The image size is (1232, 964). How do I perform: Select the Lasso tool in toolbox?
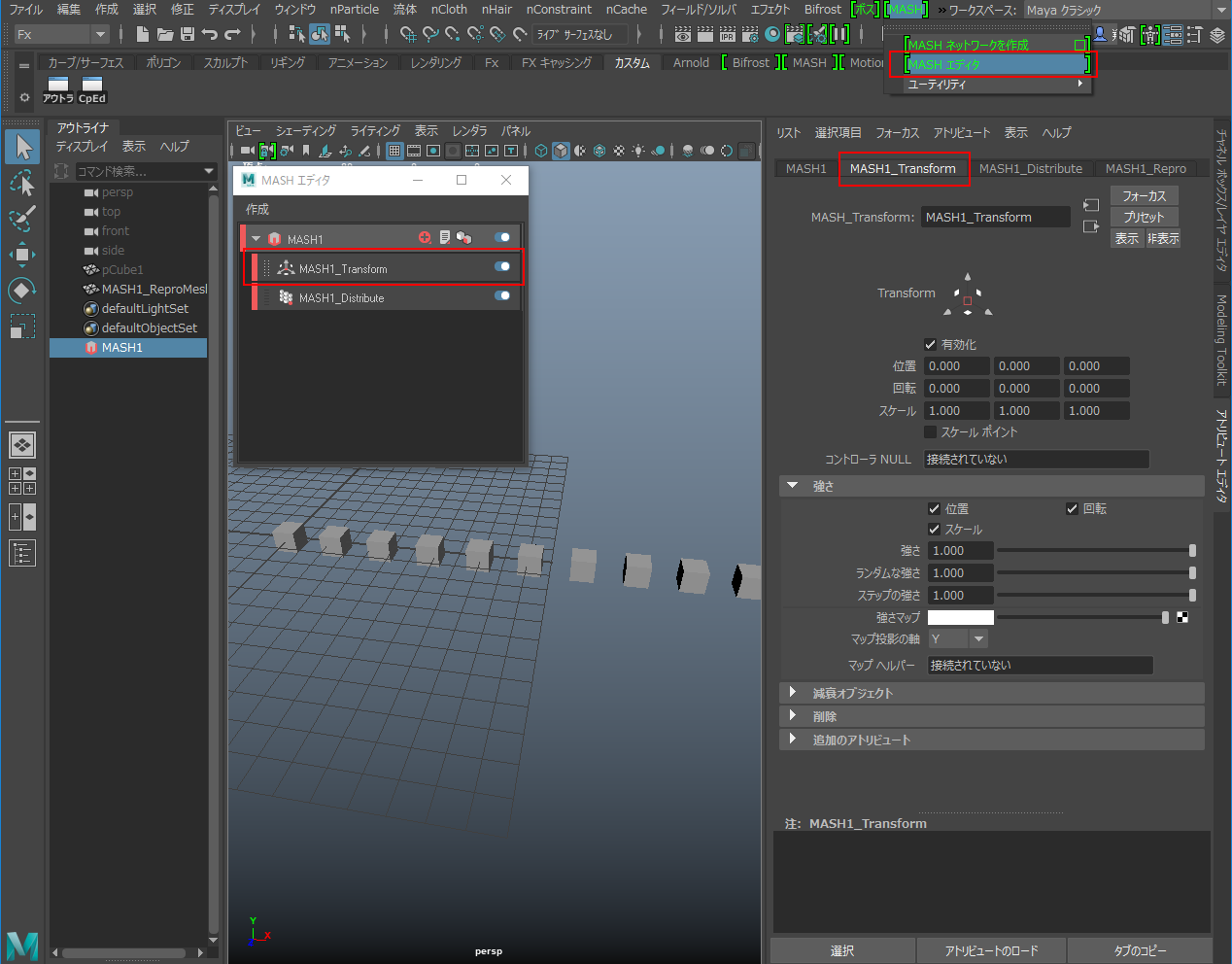tap(22, 183)
